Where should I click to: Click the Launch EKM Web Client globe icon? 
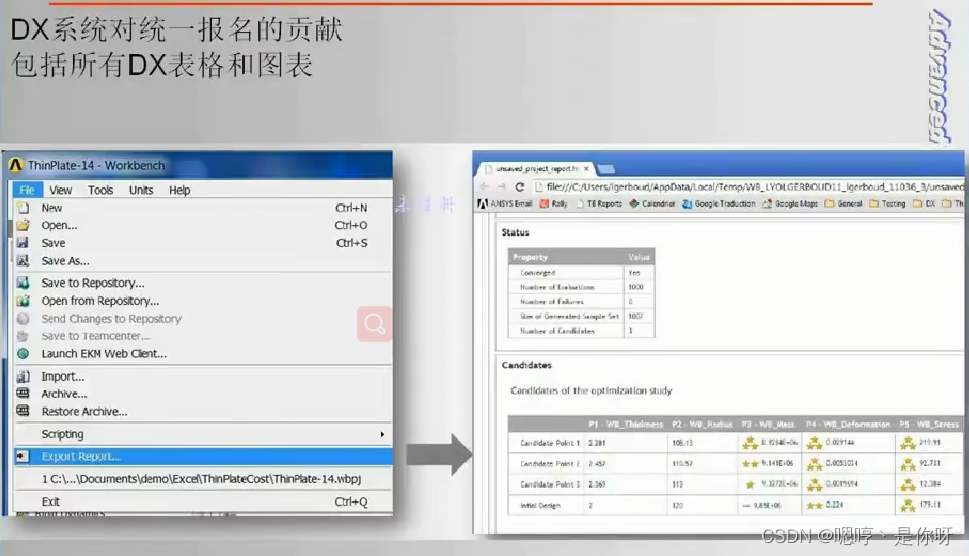[x=23, y=354]
